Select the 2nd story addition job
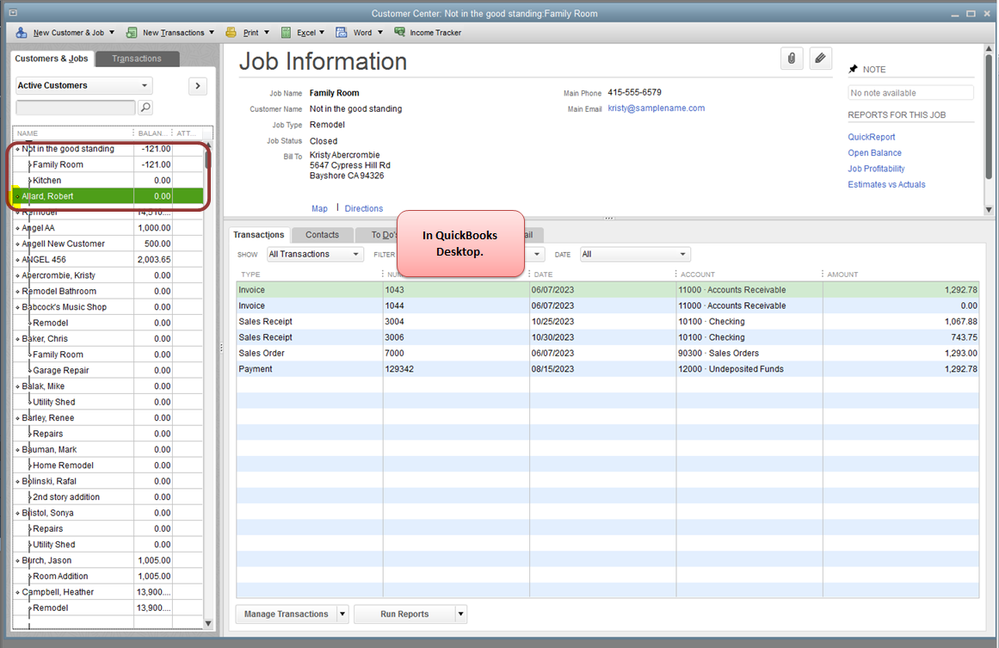 click(x=108, y=497)
